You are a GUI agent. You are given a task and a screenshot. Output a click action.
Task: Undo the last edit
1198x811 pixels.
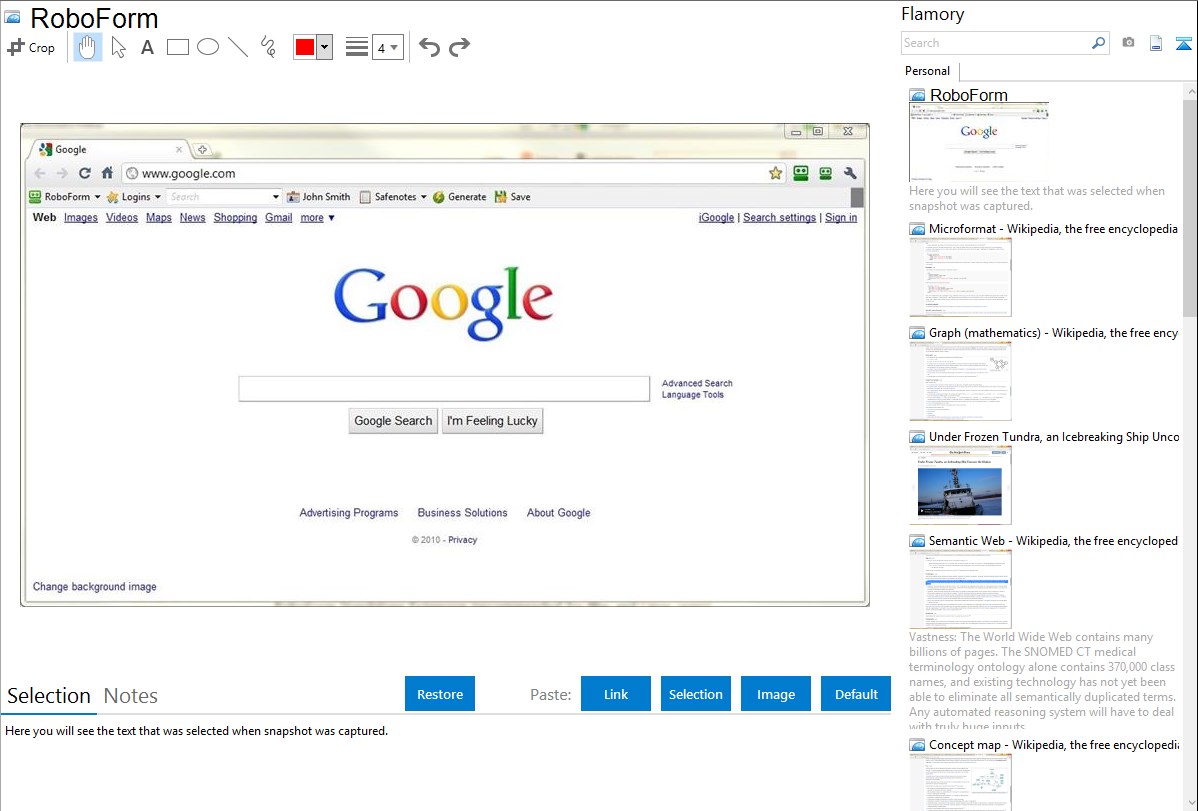pos(429,47)
